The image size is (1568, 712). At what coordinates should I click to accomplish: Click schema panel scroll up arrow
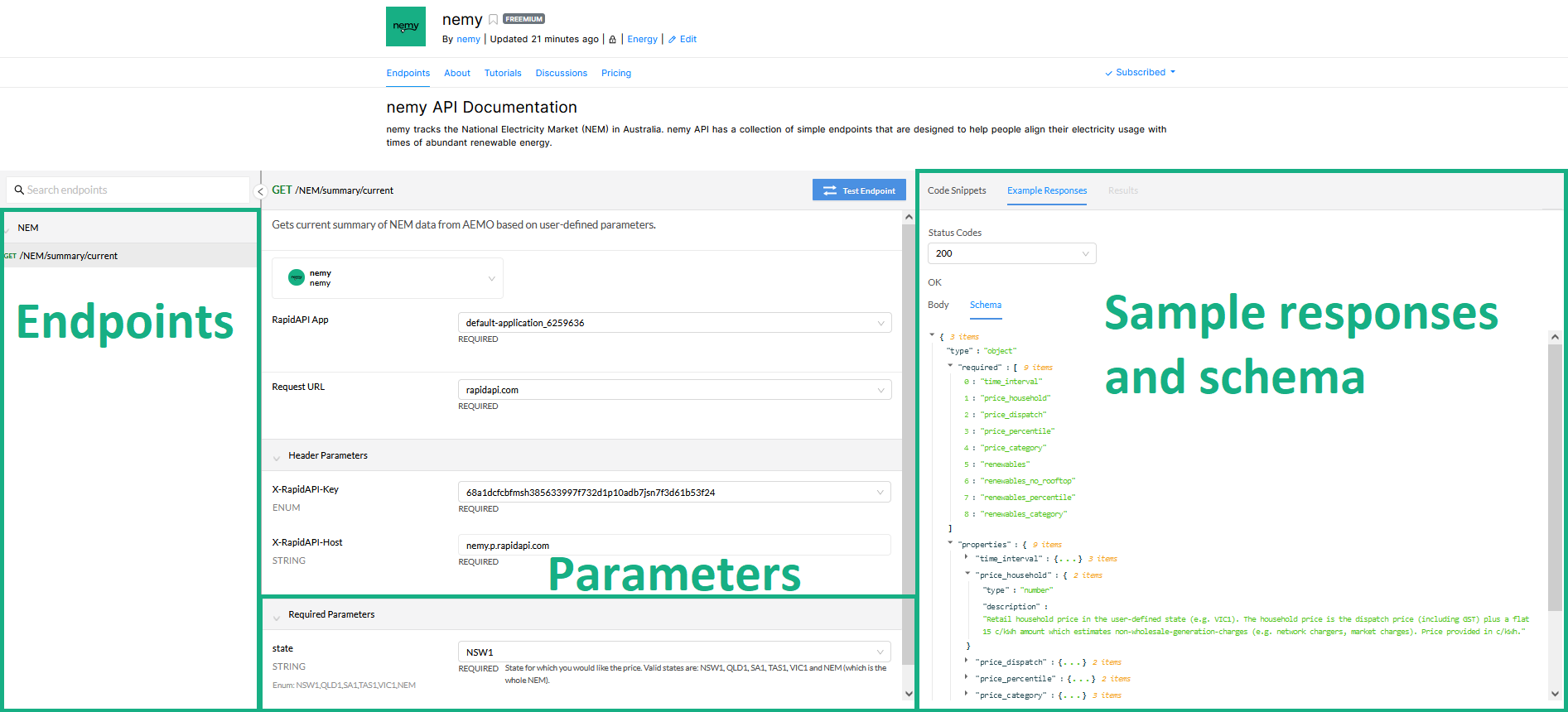(1555, 337)
